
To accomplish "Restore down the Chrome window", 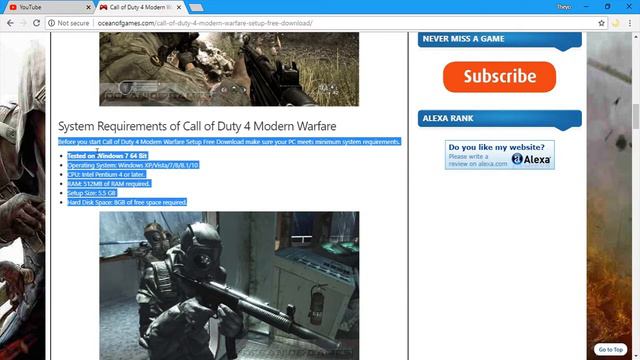I will [607, 7].
